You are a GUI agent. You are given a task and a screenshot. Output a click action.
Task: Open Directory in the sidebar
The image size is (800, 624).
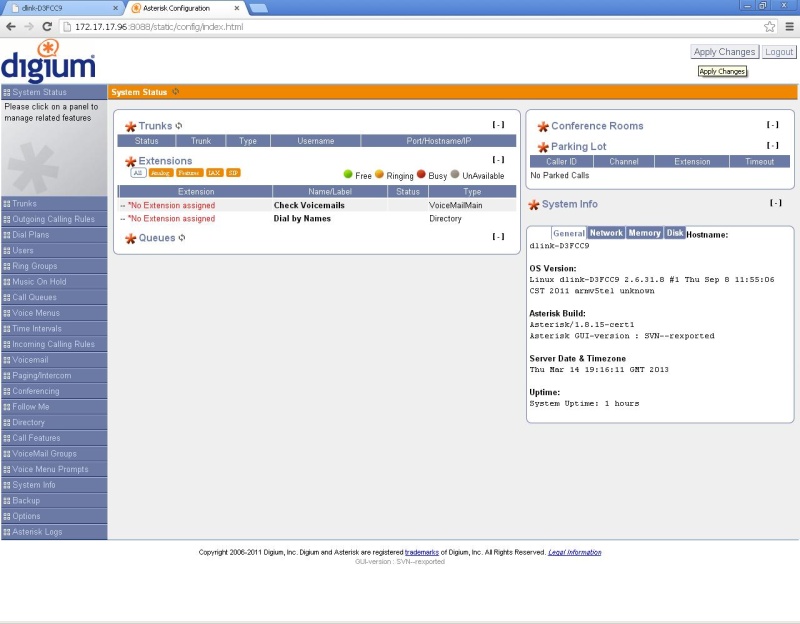tap(54, 422)
